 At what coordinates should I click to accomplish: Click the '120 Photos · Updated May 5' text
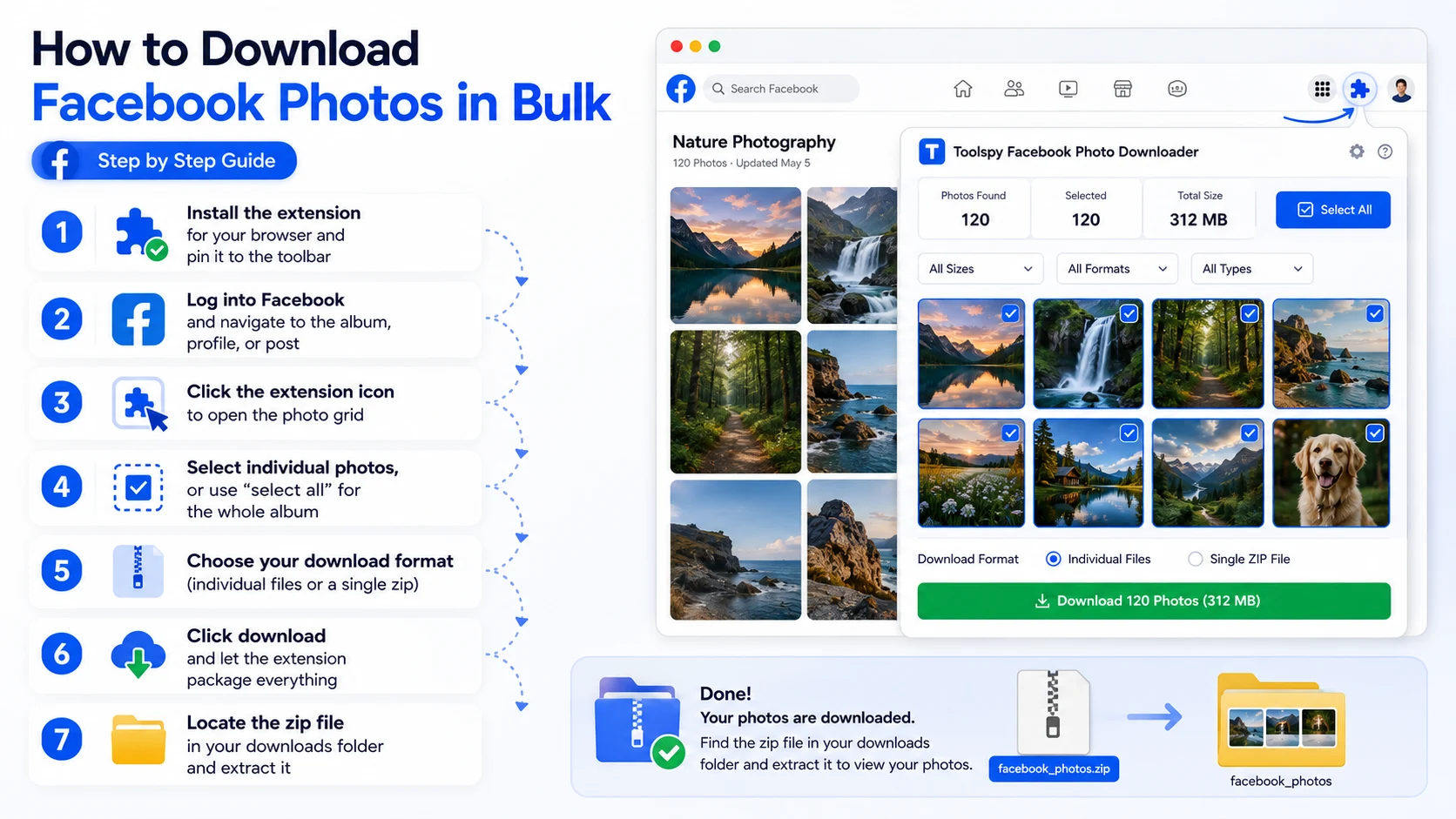click(741, 164)
